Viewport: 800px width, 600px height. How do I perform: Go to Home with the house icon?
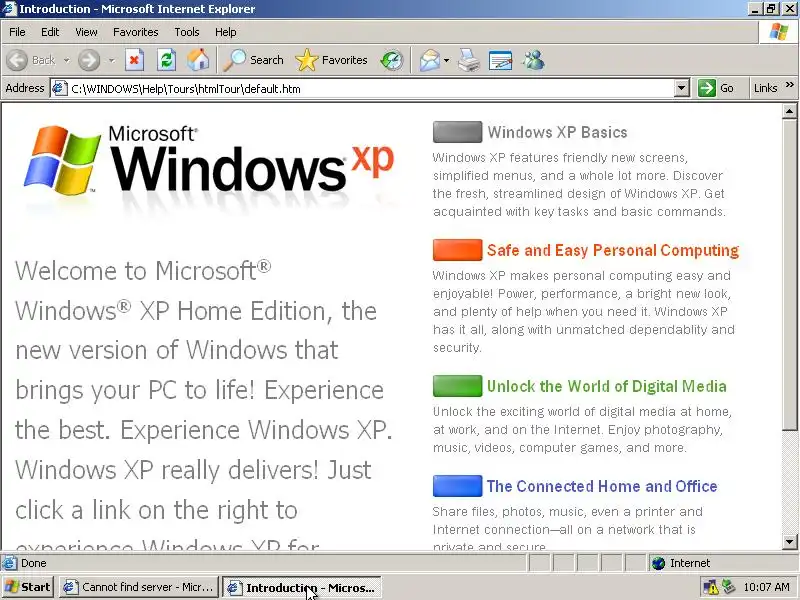(x=198, y=60)
